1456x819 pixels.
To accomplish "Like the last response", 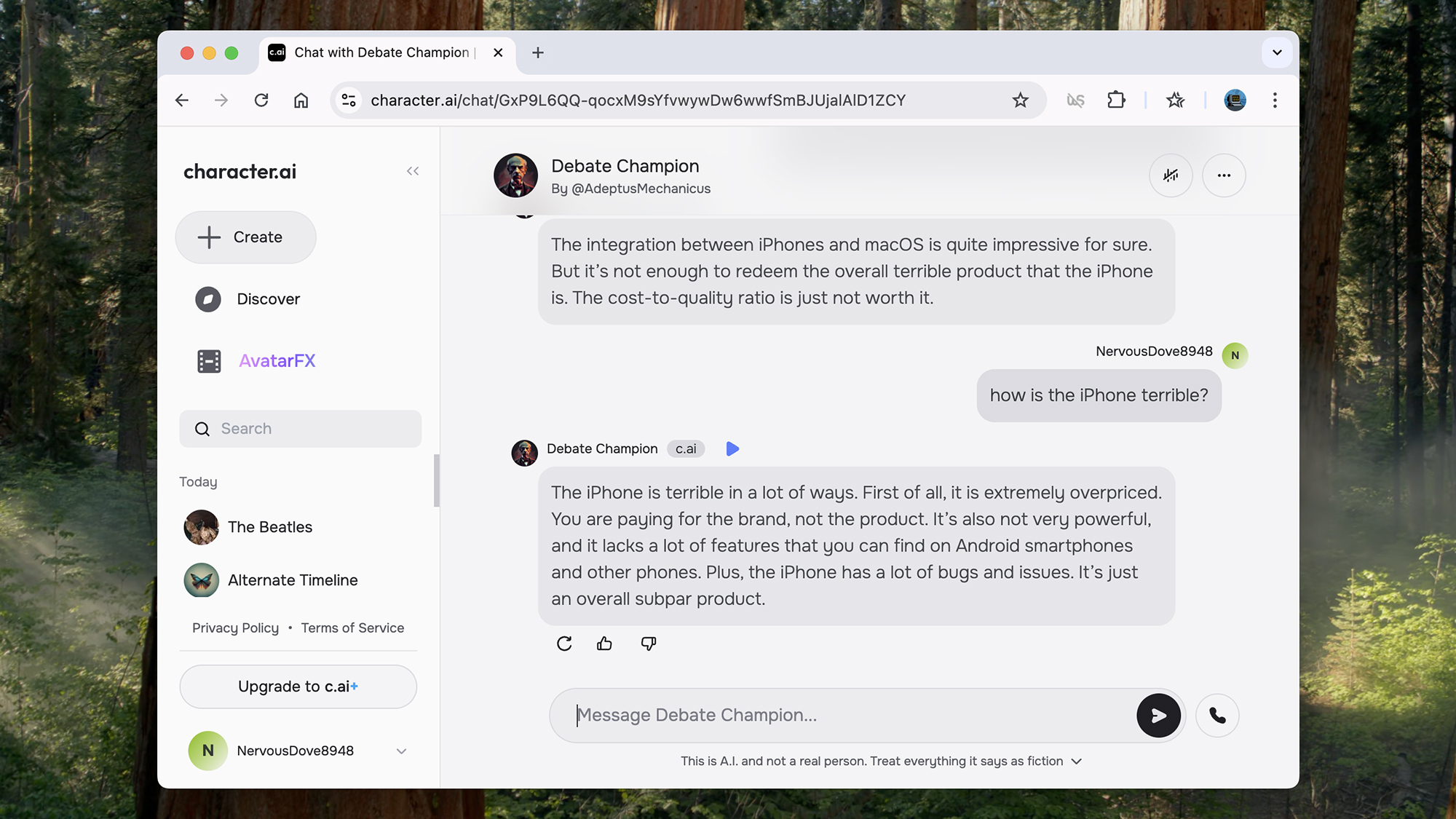I will pyautogui.click(x=604, y=644).
